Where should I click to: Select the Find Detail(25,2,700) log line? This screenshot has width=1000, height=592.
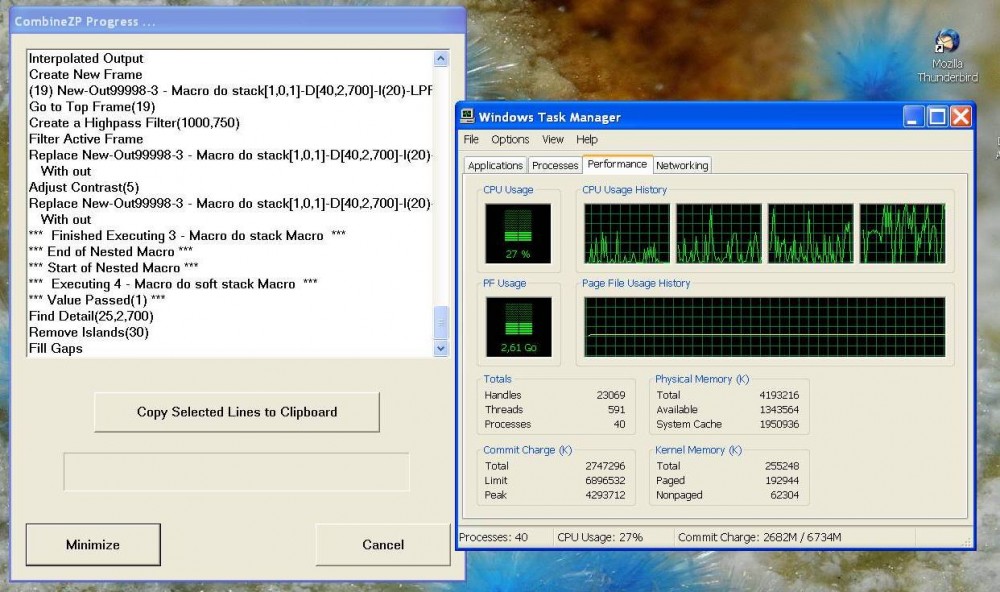pyautogui.click(x=91, y=316)
